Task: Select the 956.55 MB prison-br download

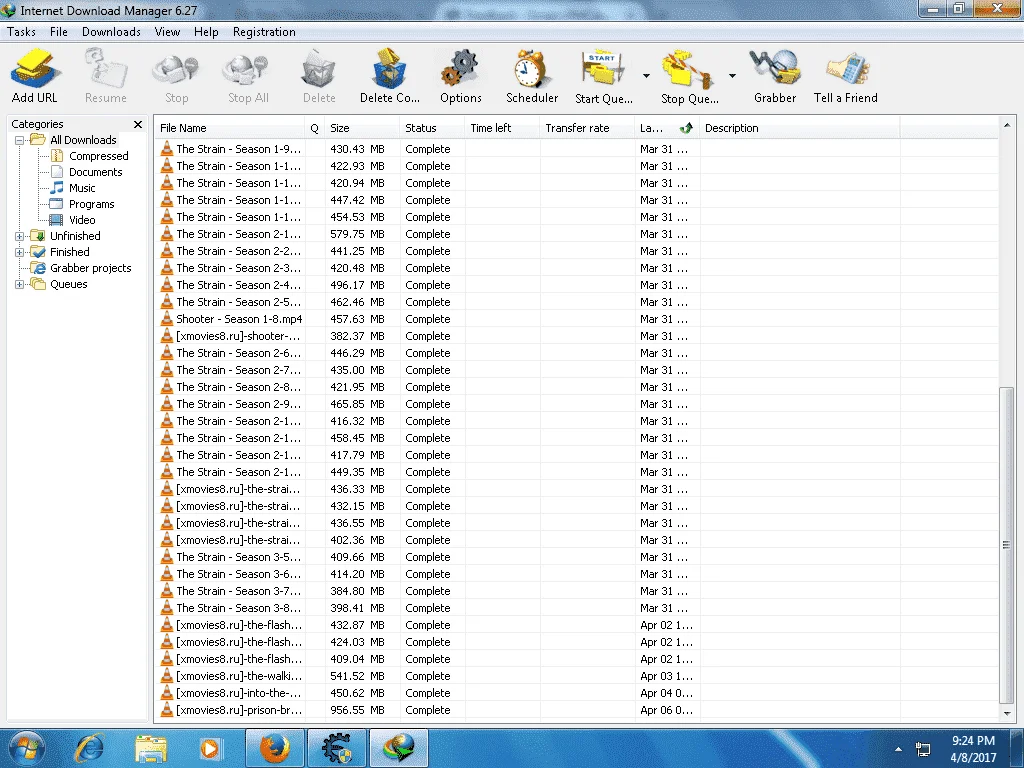Action: pos(577,710)
